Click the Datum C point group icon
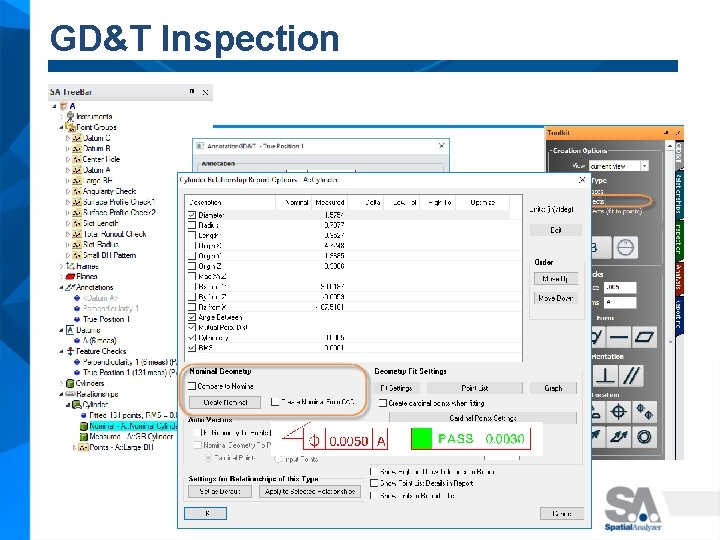 (x=77, y=138)
